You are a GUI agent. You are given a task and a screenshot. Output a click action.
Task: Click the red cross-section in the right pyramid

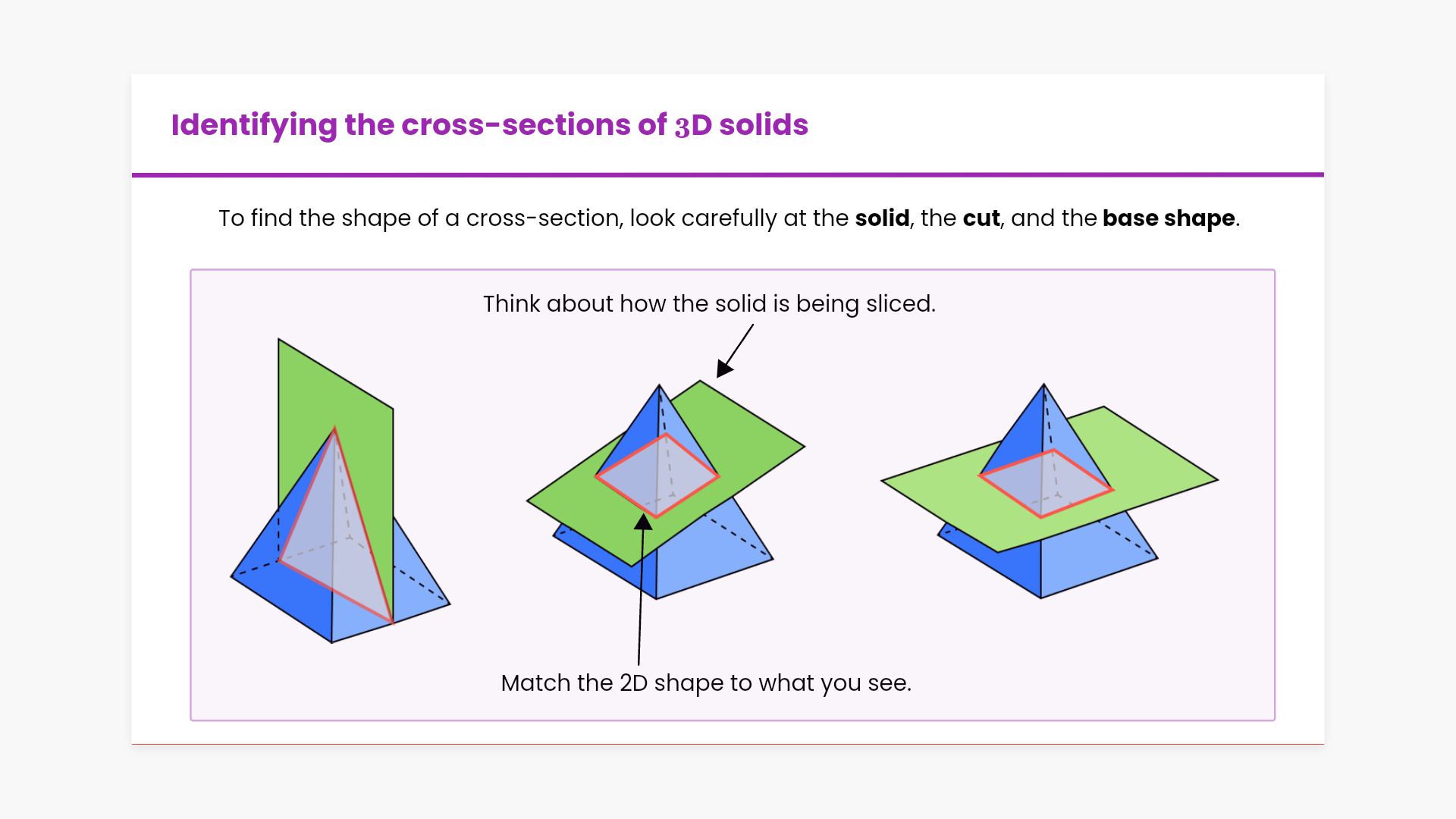pyautogui.click(x=1045, y=484)
